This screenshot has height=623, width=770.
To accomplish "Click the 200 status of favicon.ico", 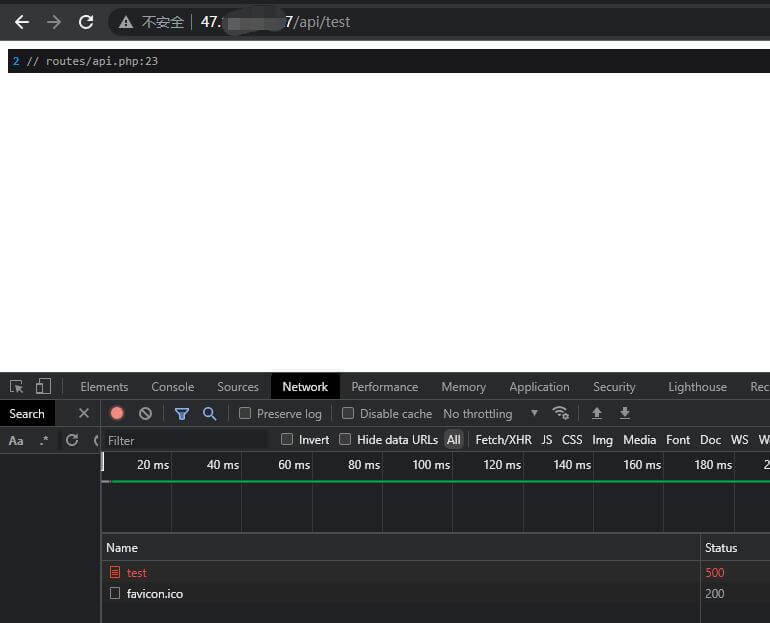I will tap(715, 594).
